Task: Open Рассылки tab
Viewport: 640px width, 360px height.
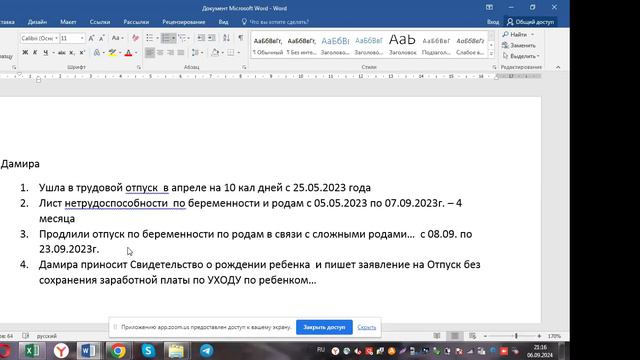Action: coord(136,22)
